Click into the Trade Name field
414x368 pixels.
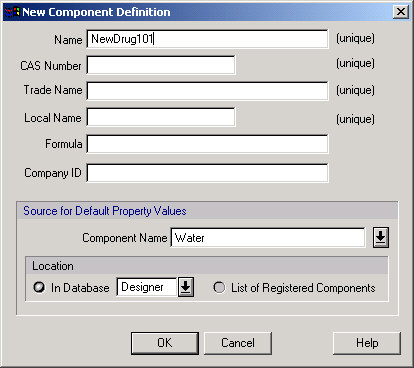207,91
